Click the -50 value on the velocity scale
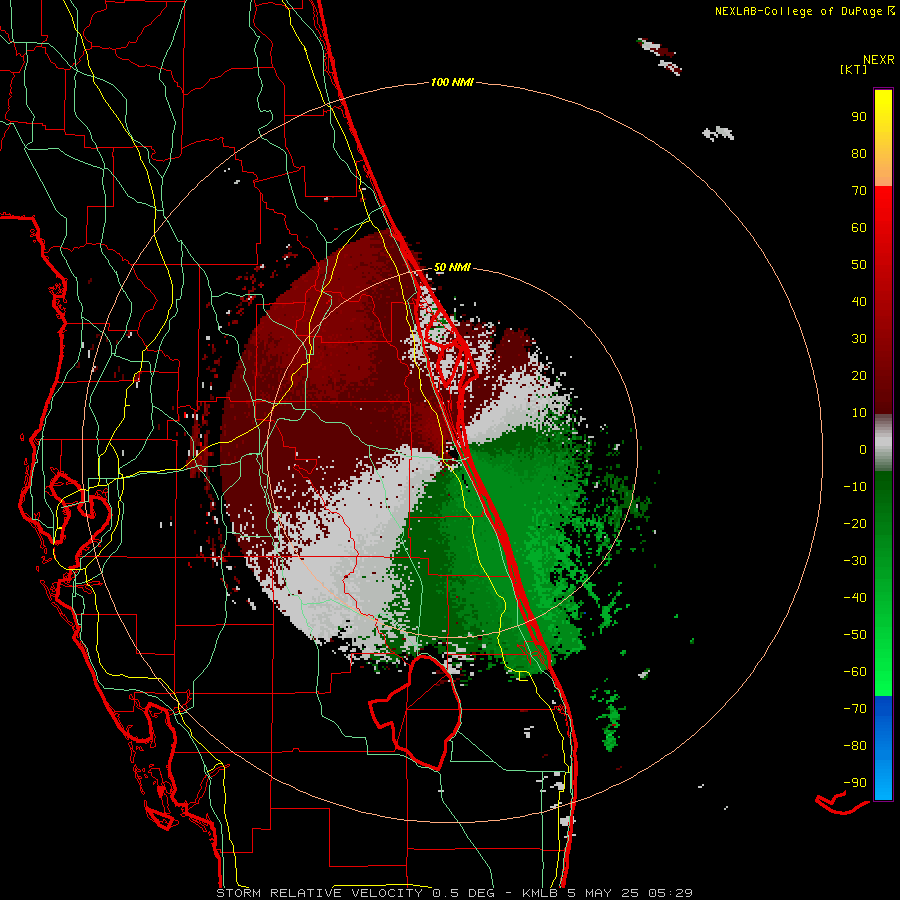The height and width of the screenshot is (900, 900). 855,635
